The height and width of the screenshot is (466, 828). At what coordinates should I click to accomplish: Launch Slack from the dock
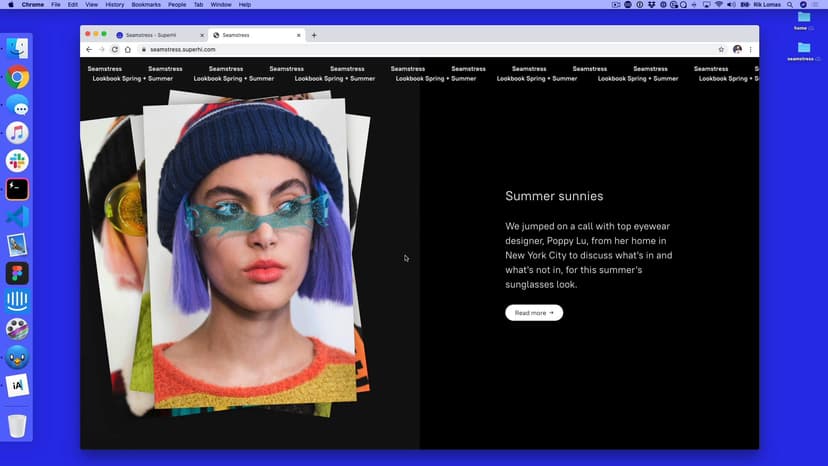17,161
